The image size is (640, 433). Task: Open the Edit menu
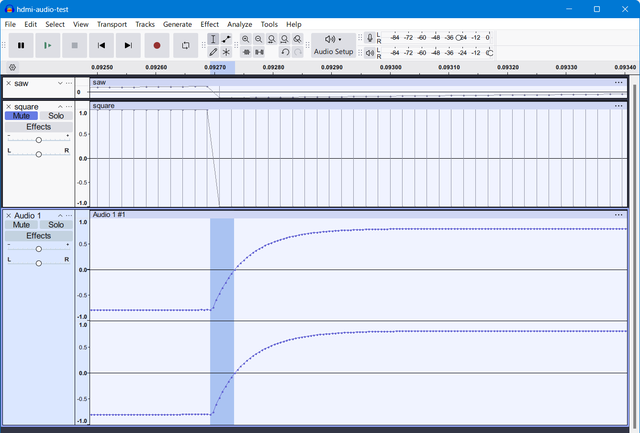coord(30,24)
